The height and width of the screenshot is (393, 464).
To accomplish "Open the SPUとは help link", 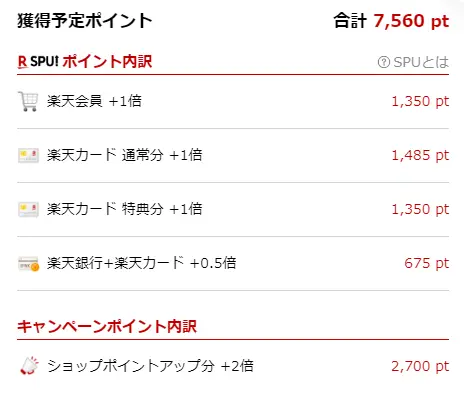I will coord(413,62).
